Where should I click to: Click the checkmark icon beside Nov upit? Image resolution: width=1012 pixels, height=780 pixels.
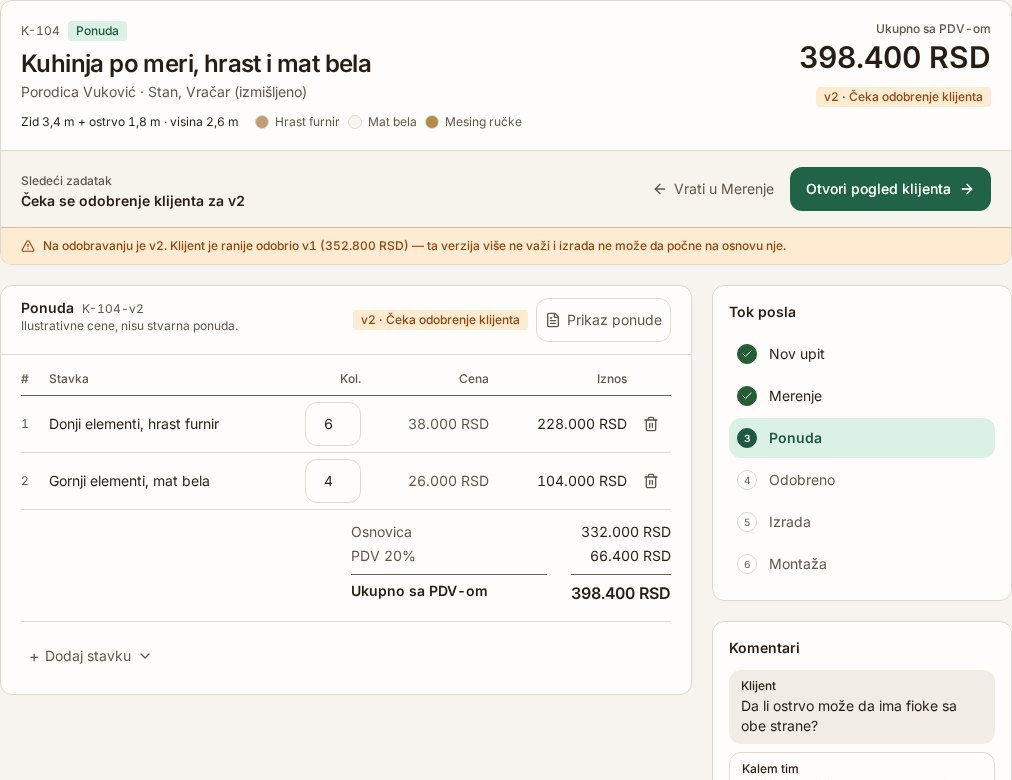coord(747,354)
